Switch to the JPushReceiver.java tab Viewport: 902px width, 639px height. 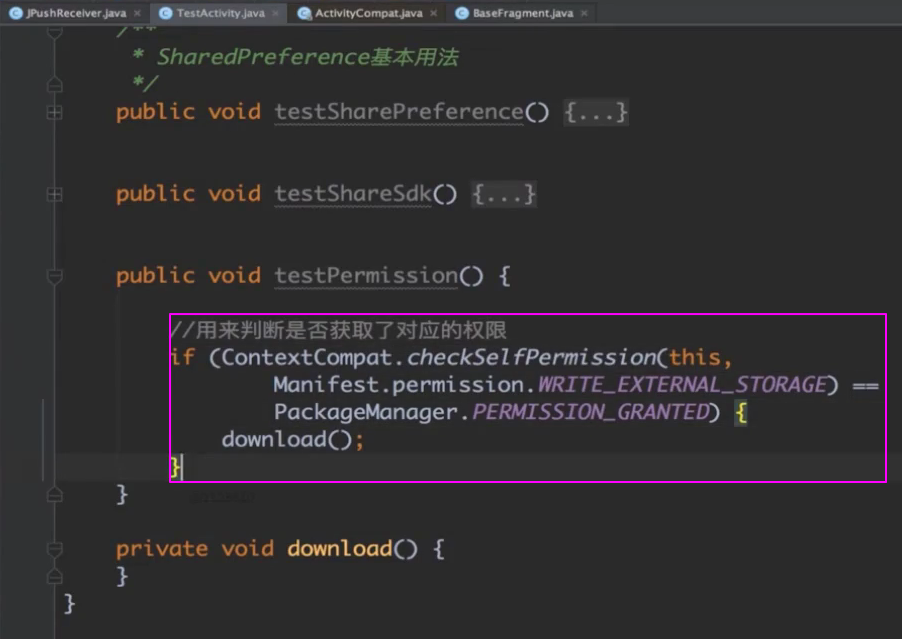(x=76, y=13)
